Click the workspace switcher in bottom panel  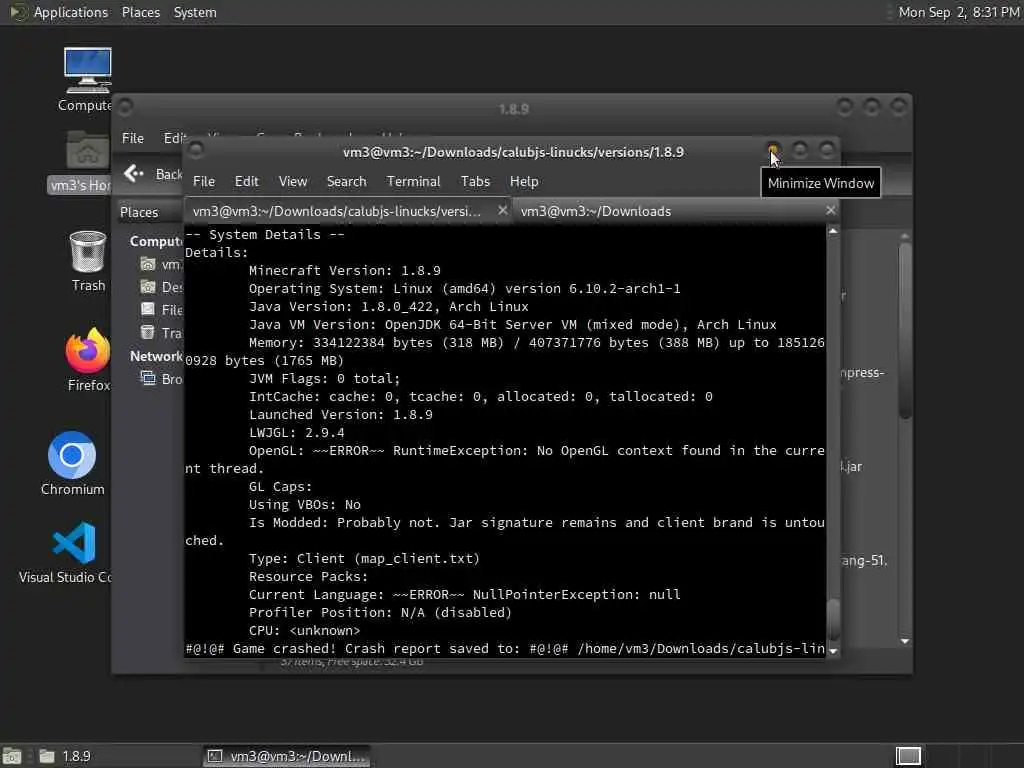[x=908, y=756]
